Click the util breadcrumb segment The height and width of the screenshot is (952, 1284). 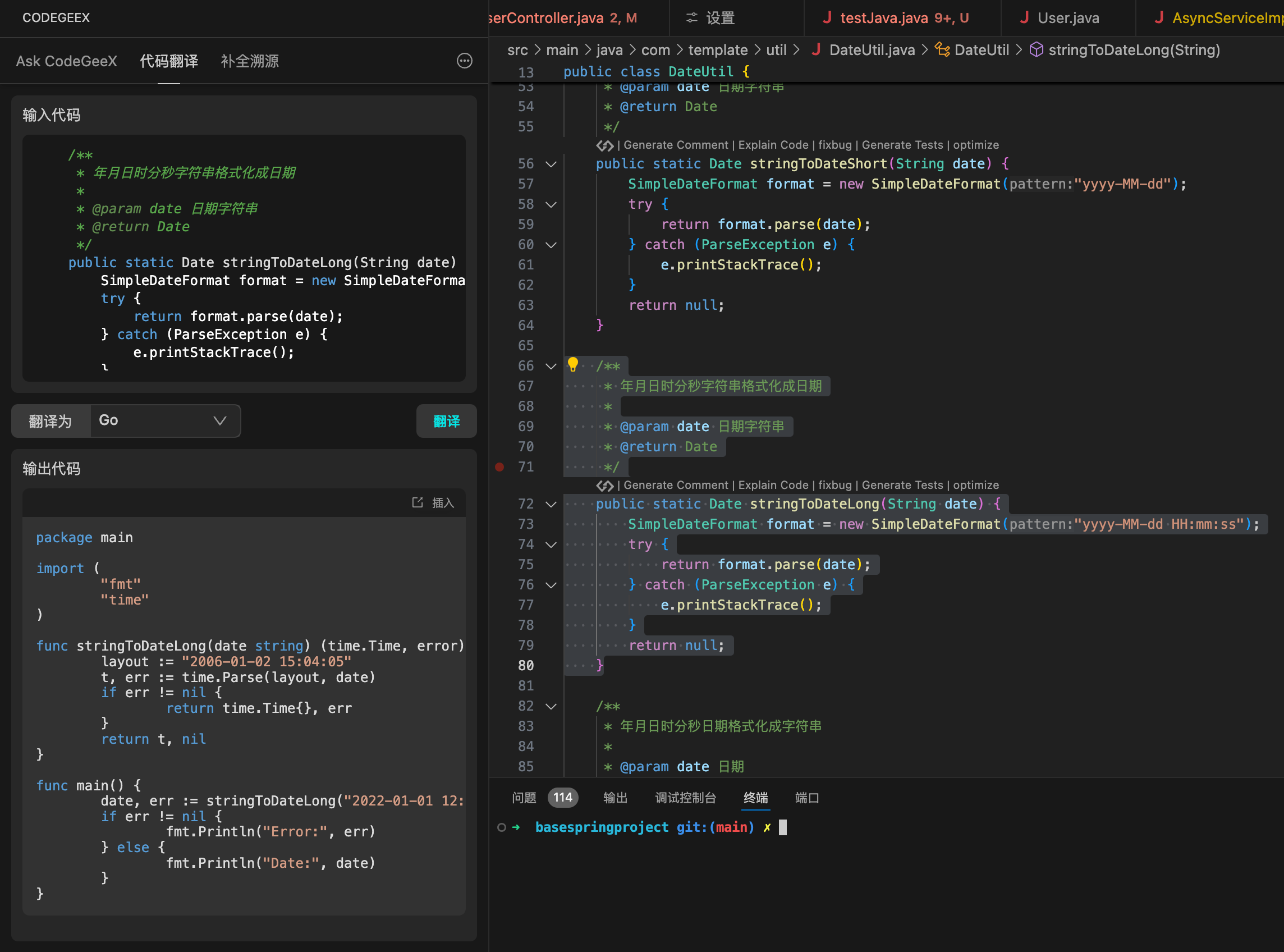point(776,50)
